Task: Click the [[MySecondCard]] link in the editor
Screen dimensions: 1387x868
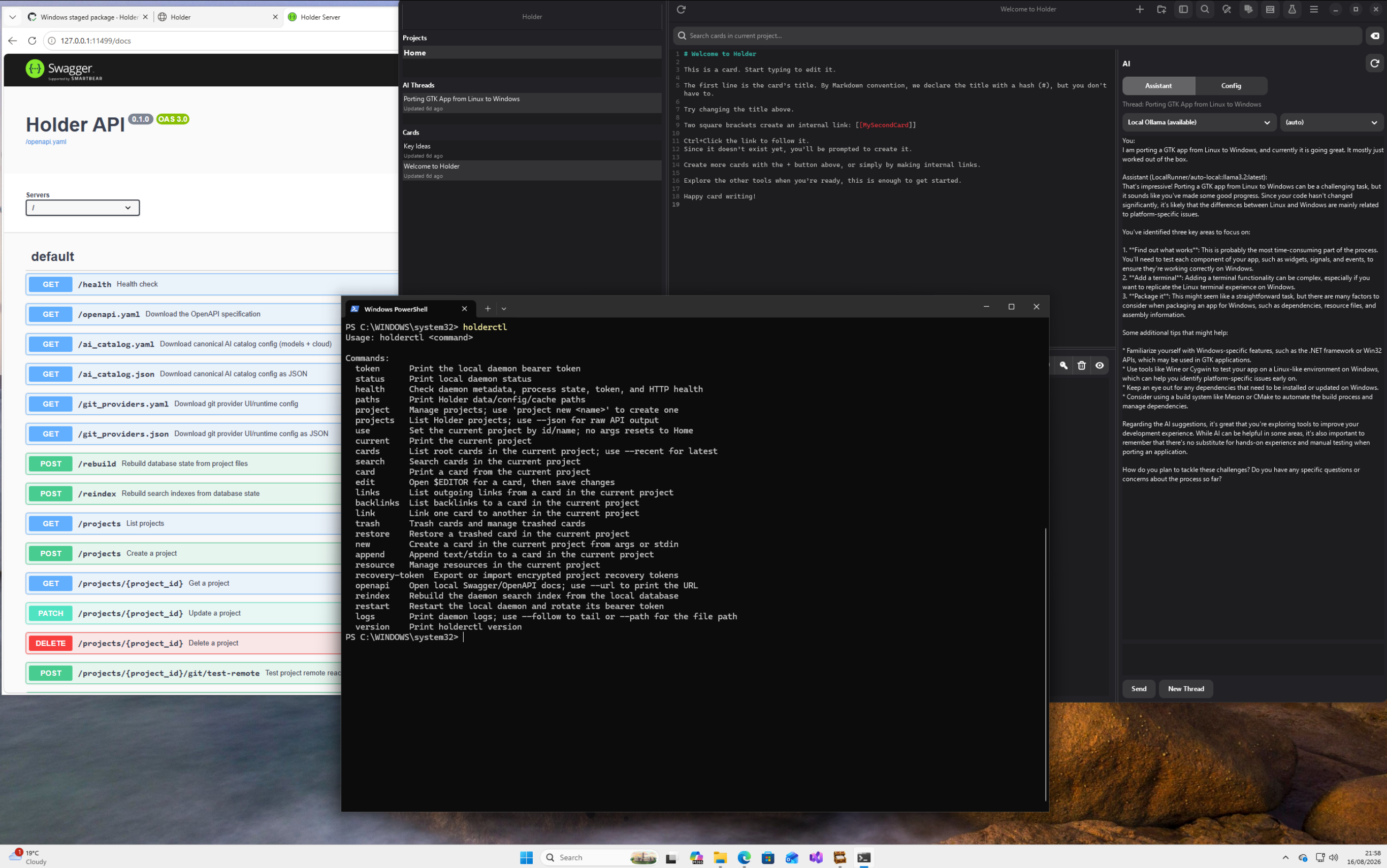Action: tap(886, 125)
